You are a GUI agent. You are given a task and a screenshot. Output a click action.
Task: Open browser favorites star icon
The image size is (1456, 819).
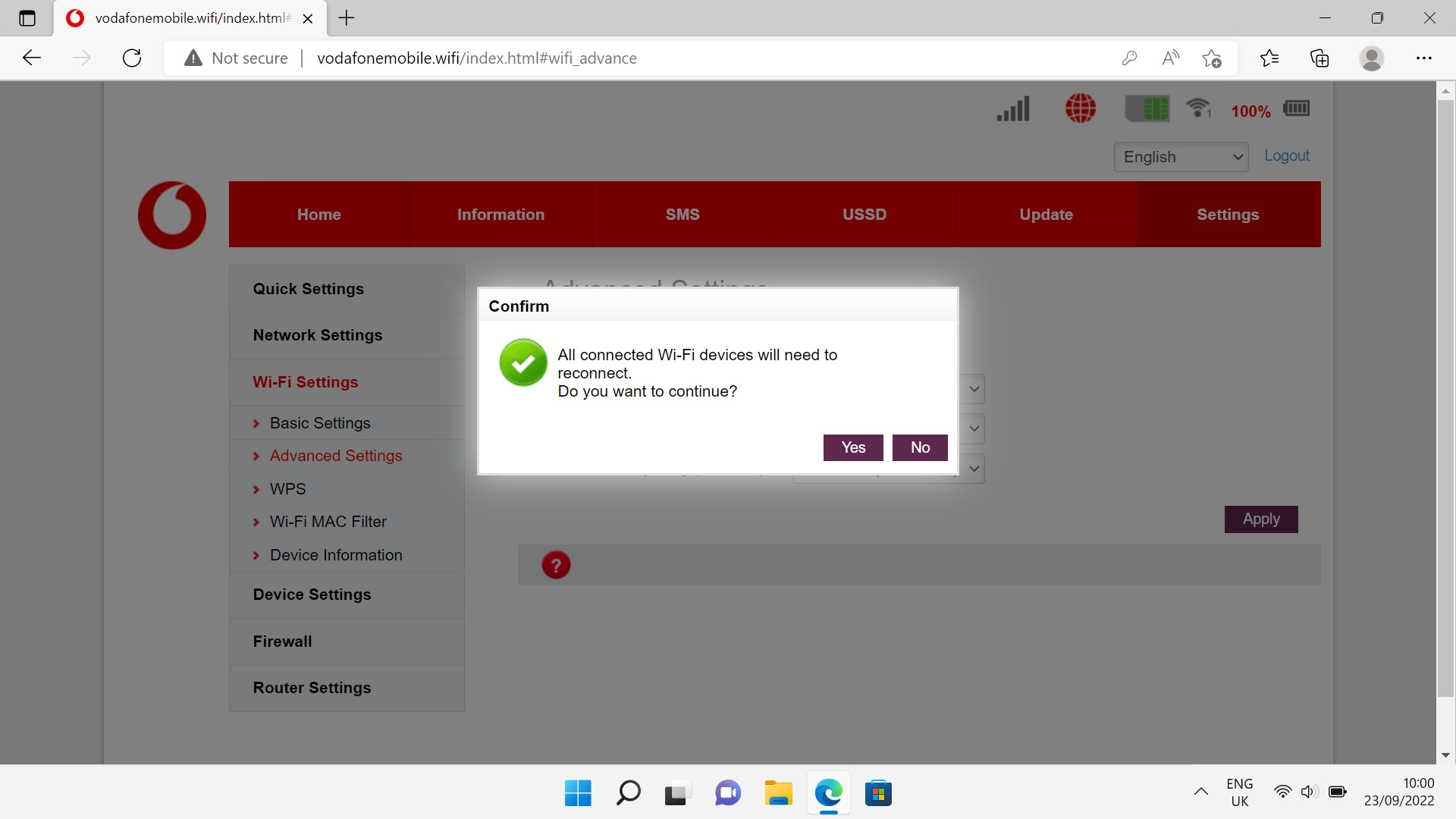click(x=1269, y=58)
